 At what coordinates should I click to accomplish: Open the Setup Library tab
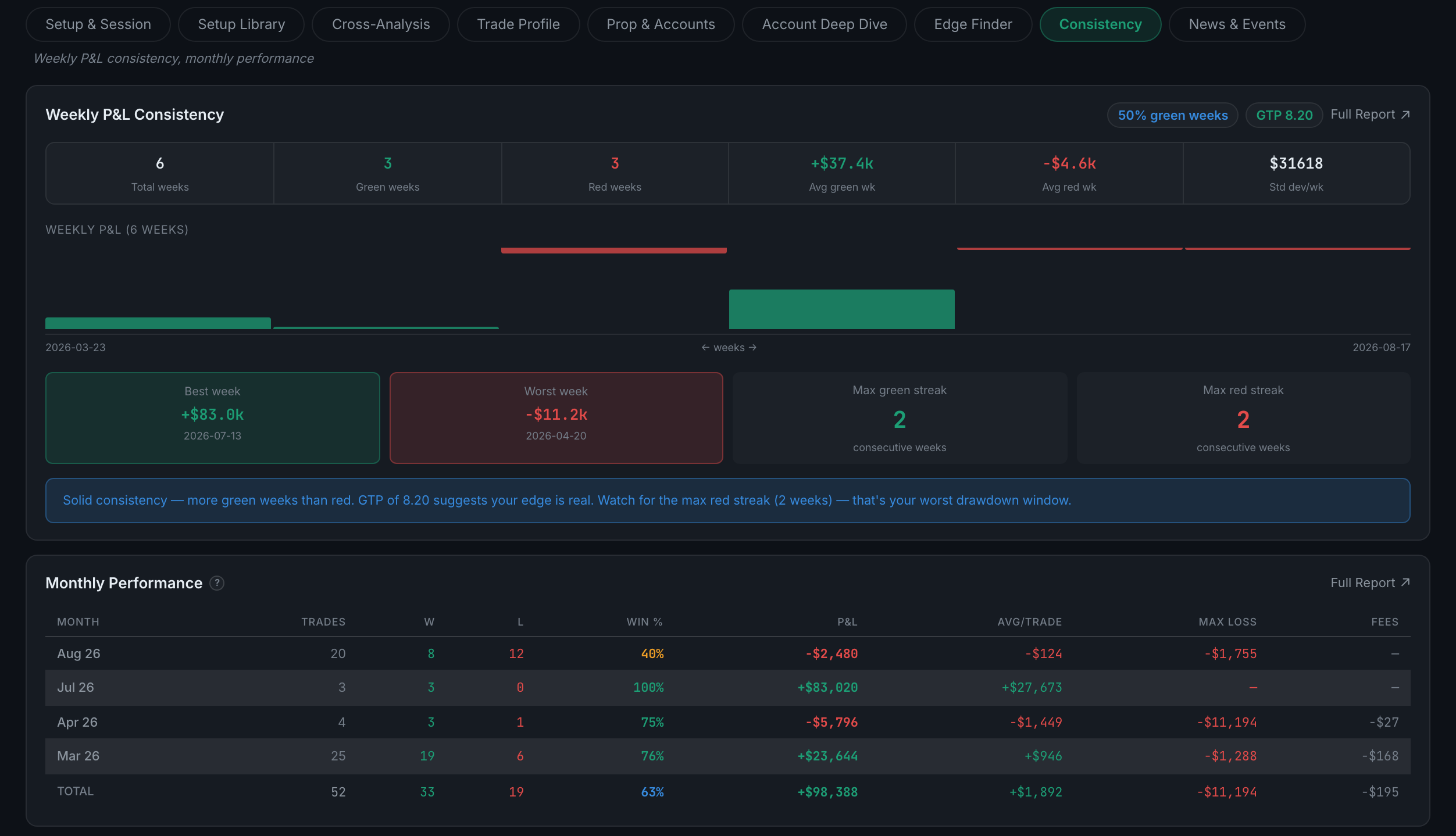tap(241, 24)
